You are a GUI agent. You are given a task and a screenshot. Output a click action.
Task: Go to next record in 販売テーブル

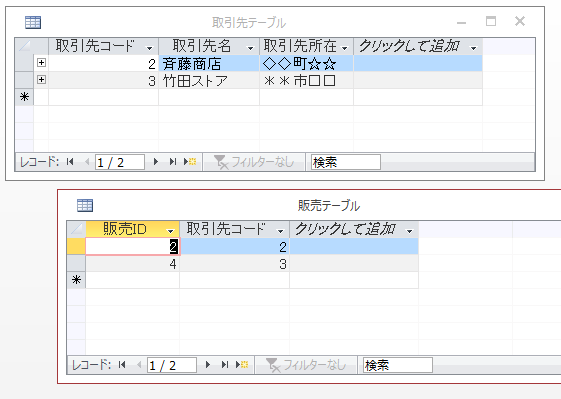(x=208, y=365)
